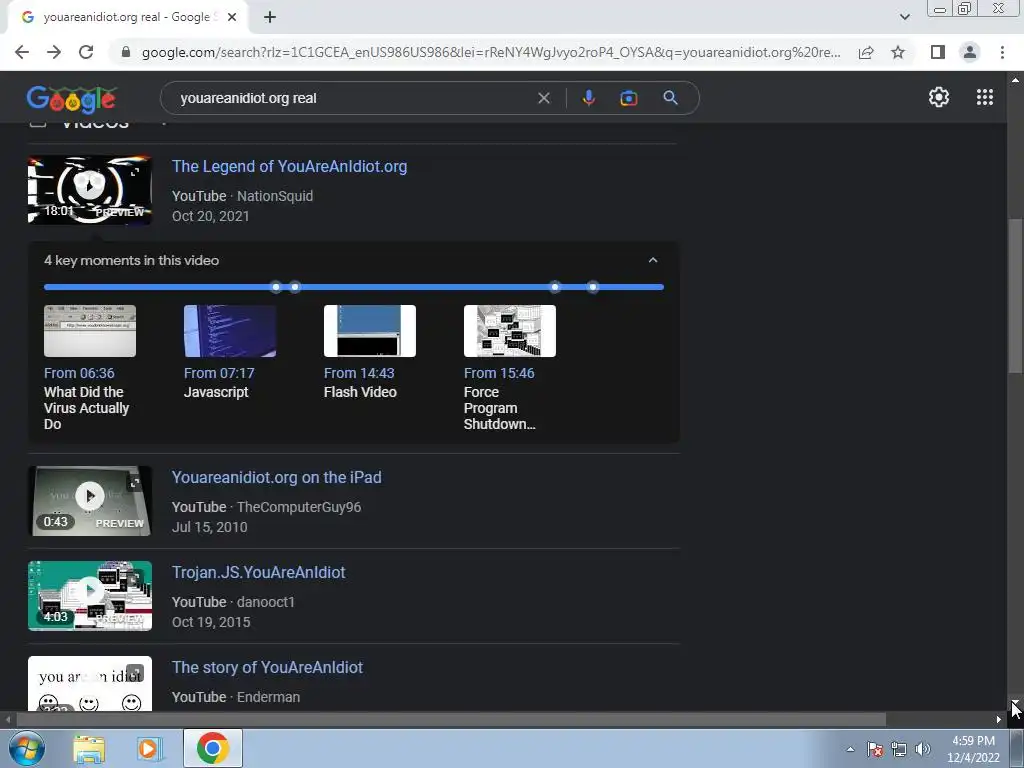The width and height of the screenshot is (1024, 768).
Task: Jump to the 07:17 timeline marker
Action: [295, 287]
